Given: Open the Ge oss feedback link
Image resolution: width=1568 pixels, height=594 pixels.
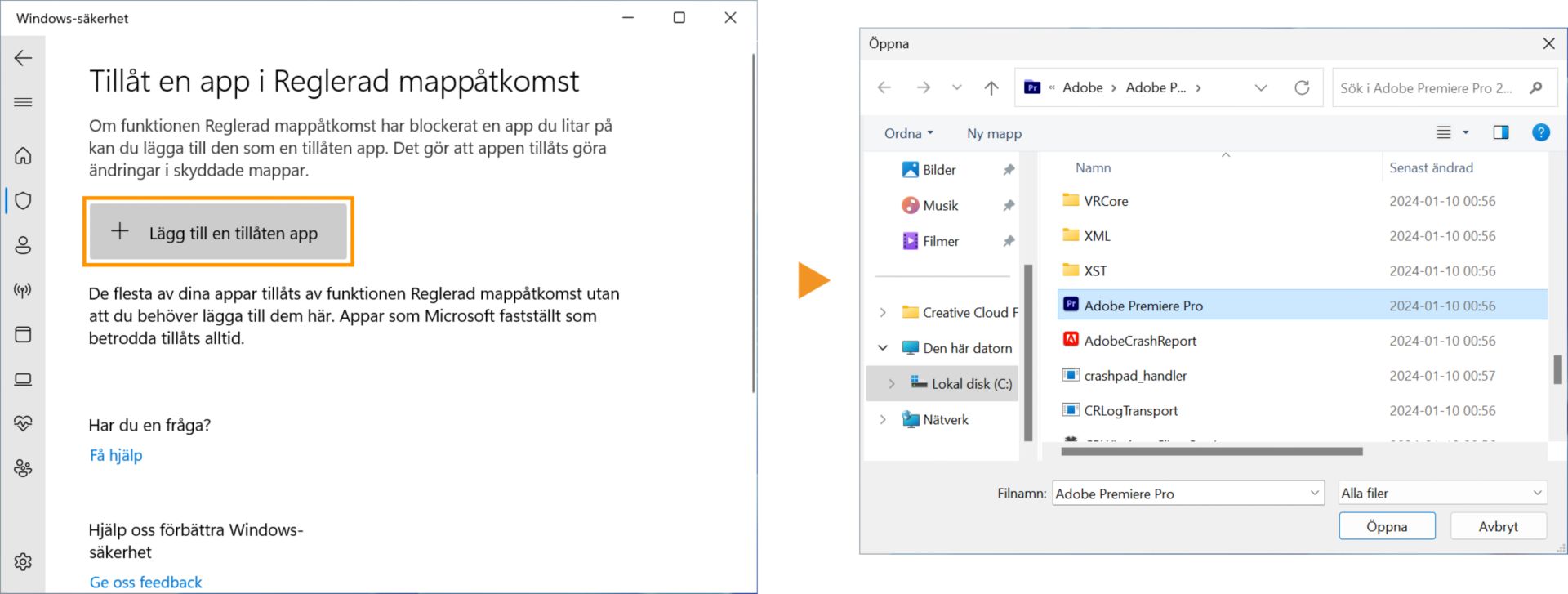Looking at the screenshot, I should click(145, 582).
